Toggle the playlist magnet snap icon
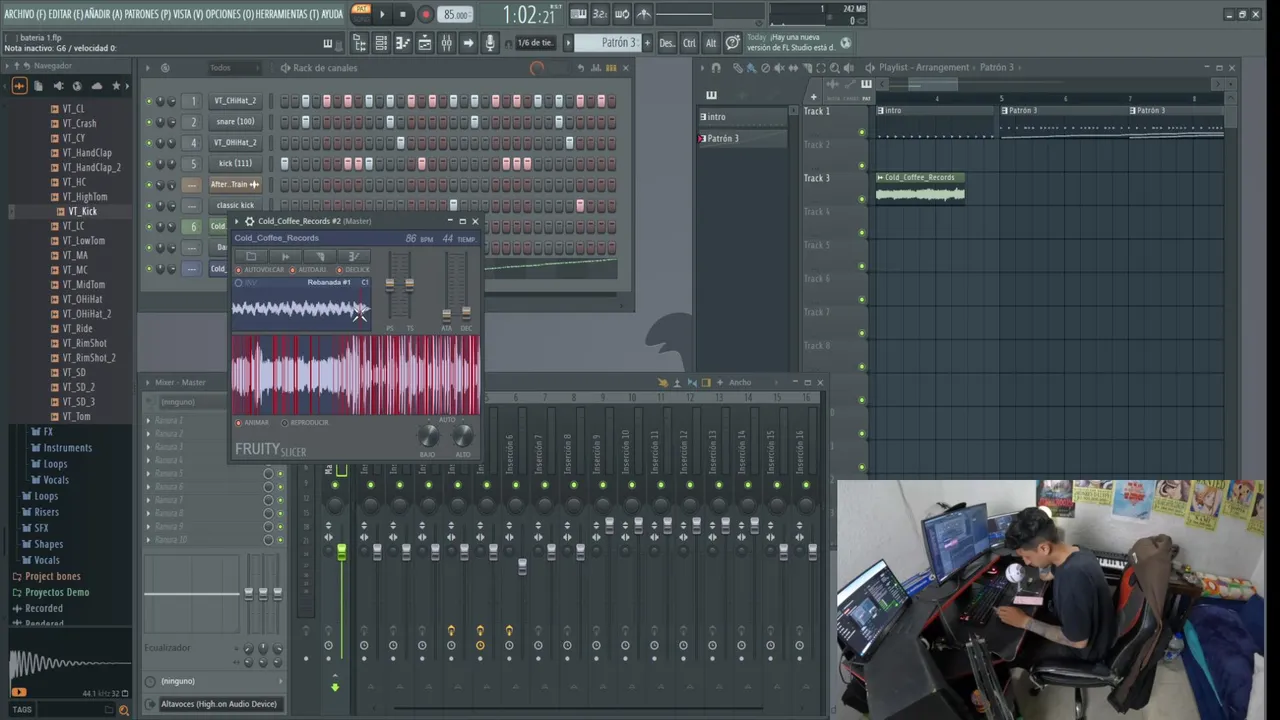This screenshot has width=1280, height=720. pos(716,68)
